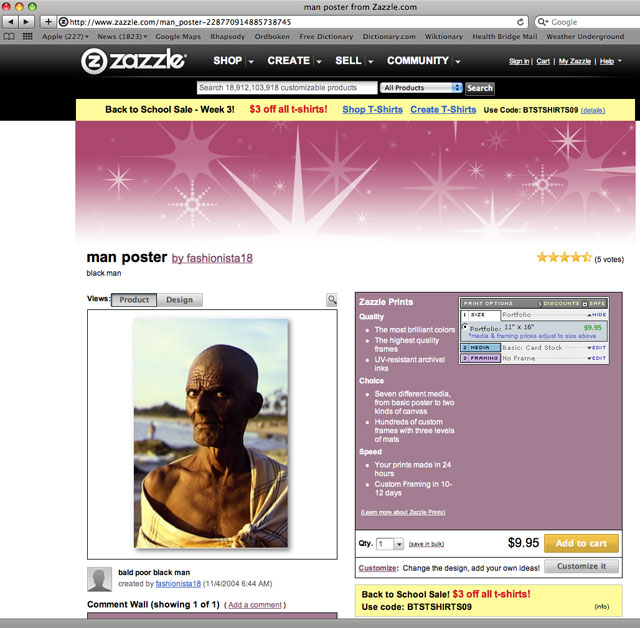Open the Apple bookmarks folder

pos(65,36)
